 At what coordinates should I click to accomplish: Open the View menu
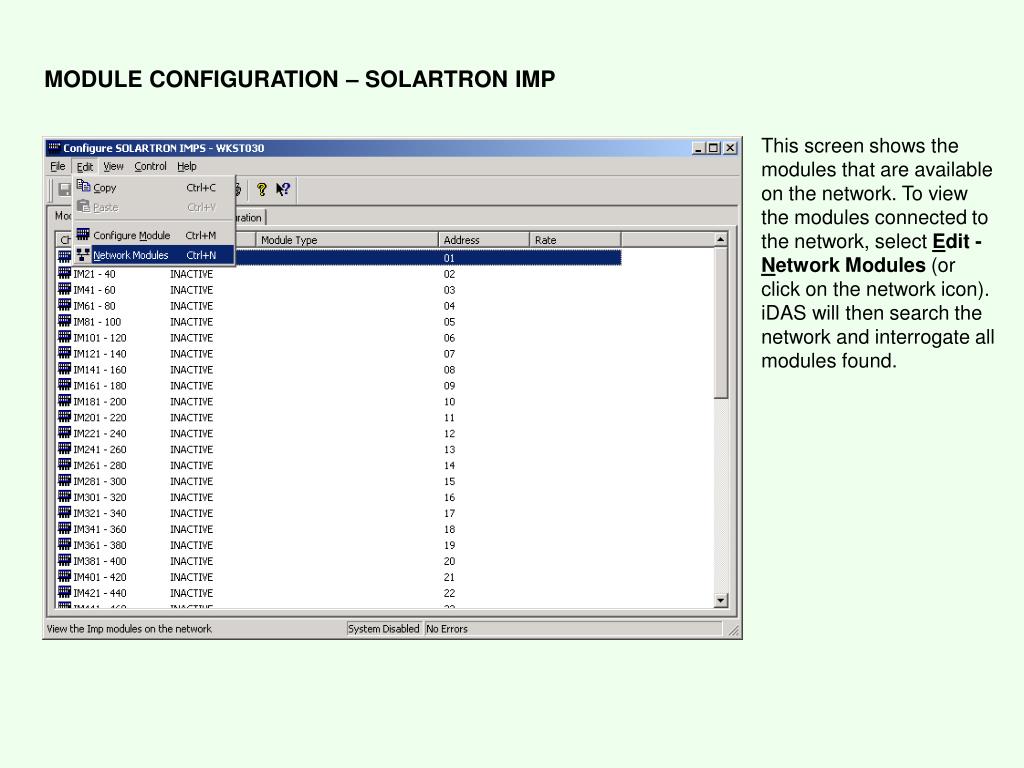pos(113,167)
